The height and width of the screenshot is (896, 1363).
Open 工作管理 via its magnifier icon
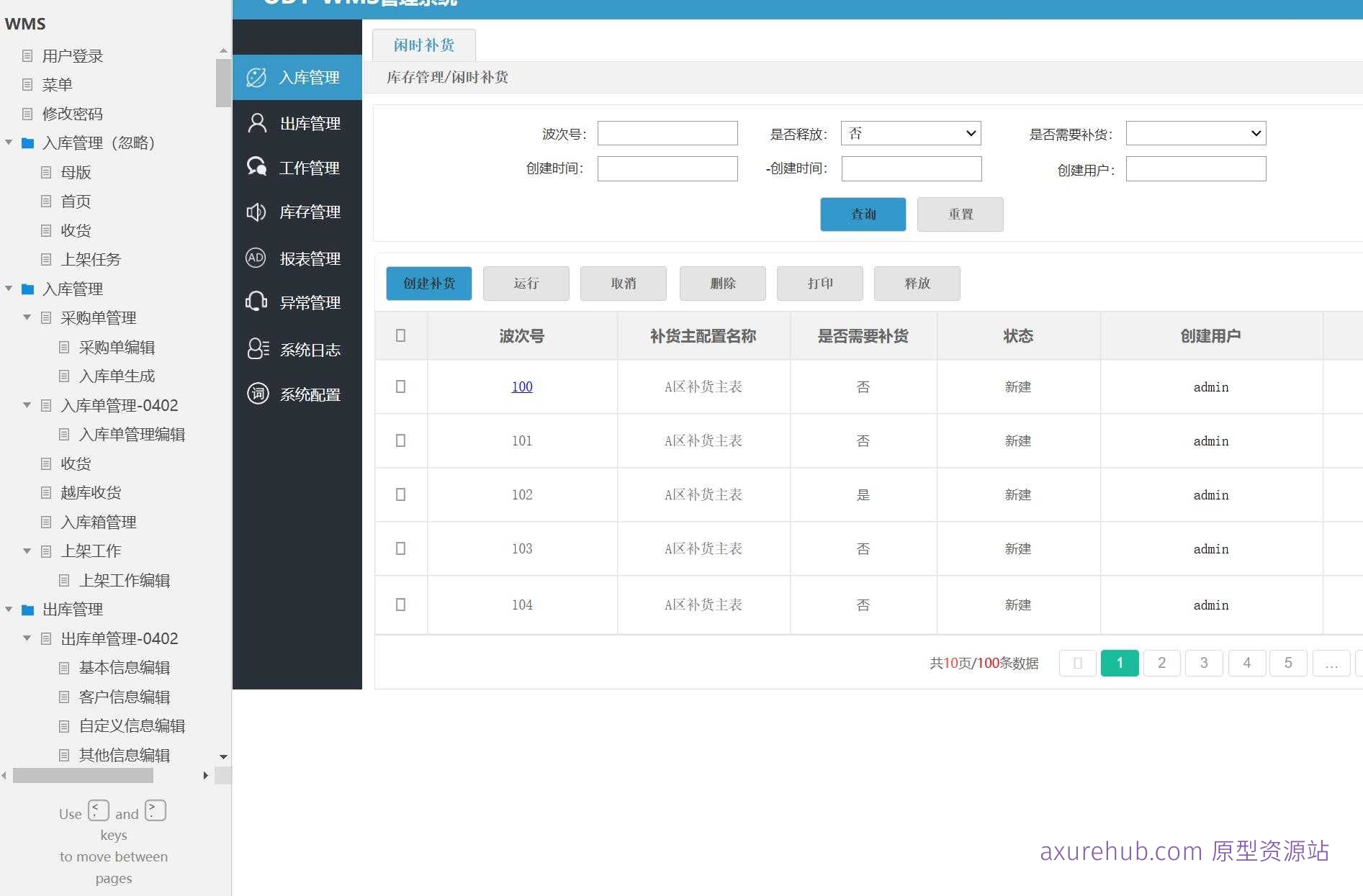[297, 168]
